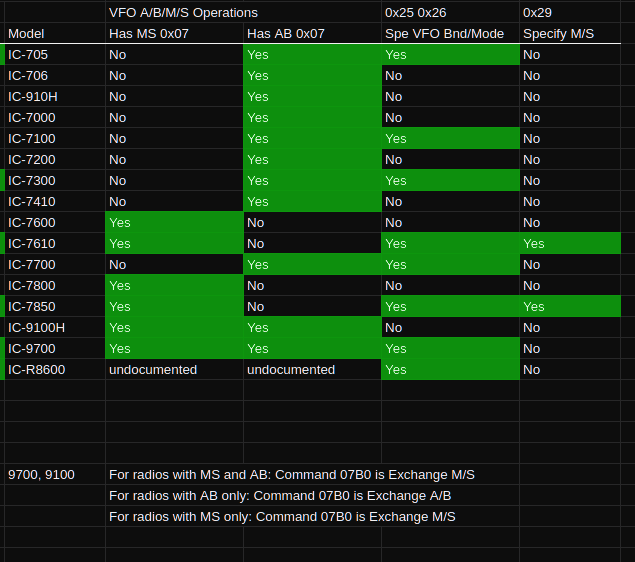
Task: Select IC-7850 'Specify M/S' Yes cell
Action: tap(570, 307)
